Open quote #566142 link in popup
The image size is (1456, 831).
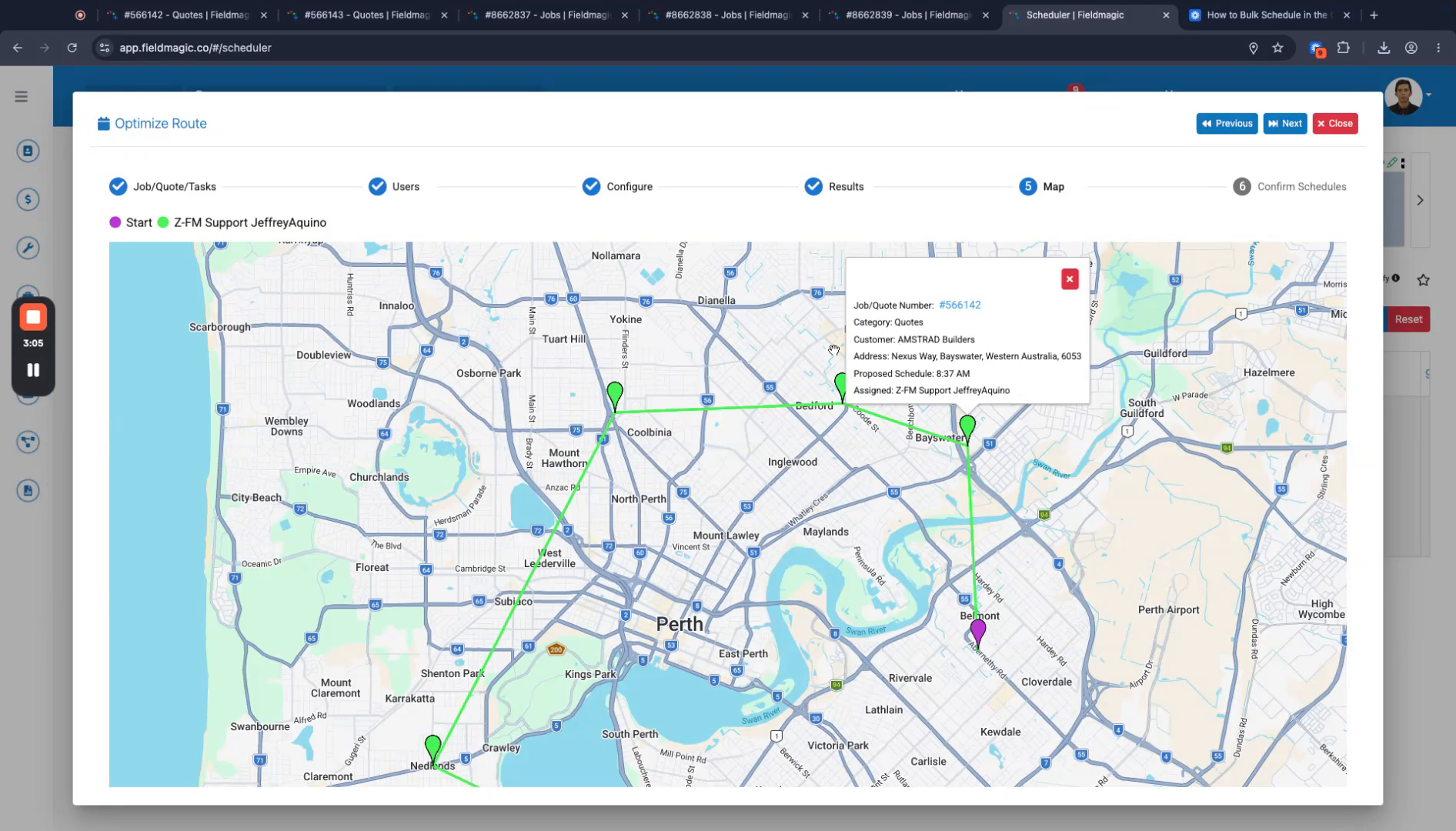(x=960, y=305)
